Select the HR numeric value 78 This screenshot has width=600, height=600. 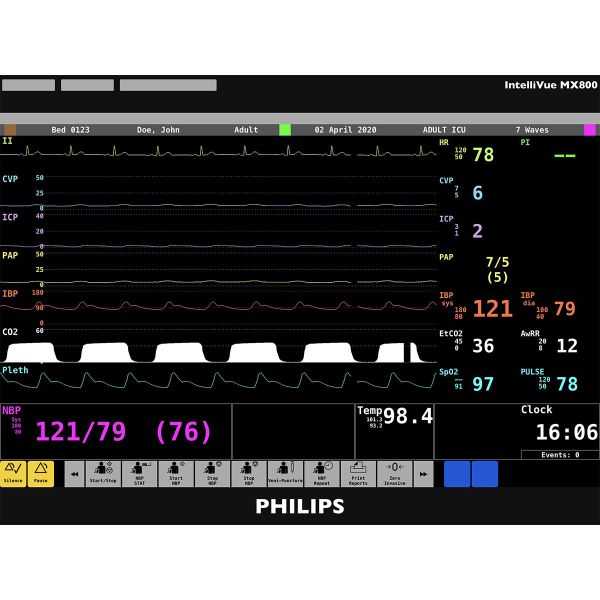coord(483,155)
